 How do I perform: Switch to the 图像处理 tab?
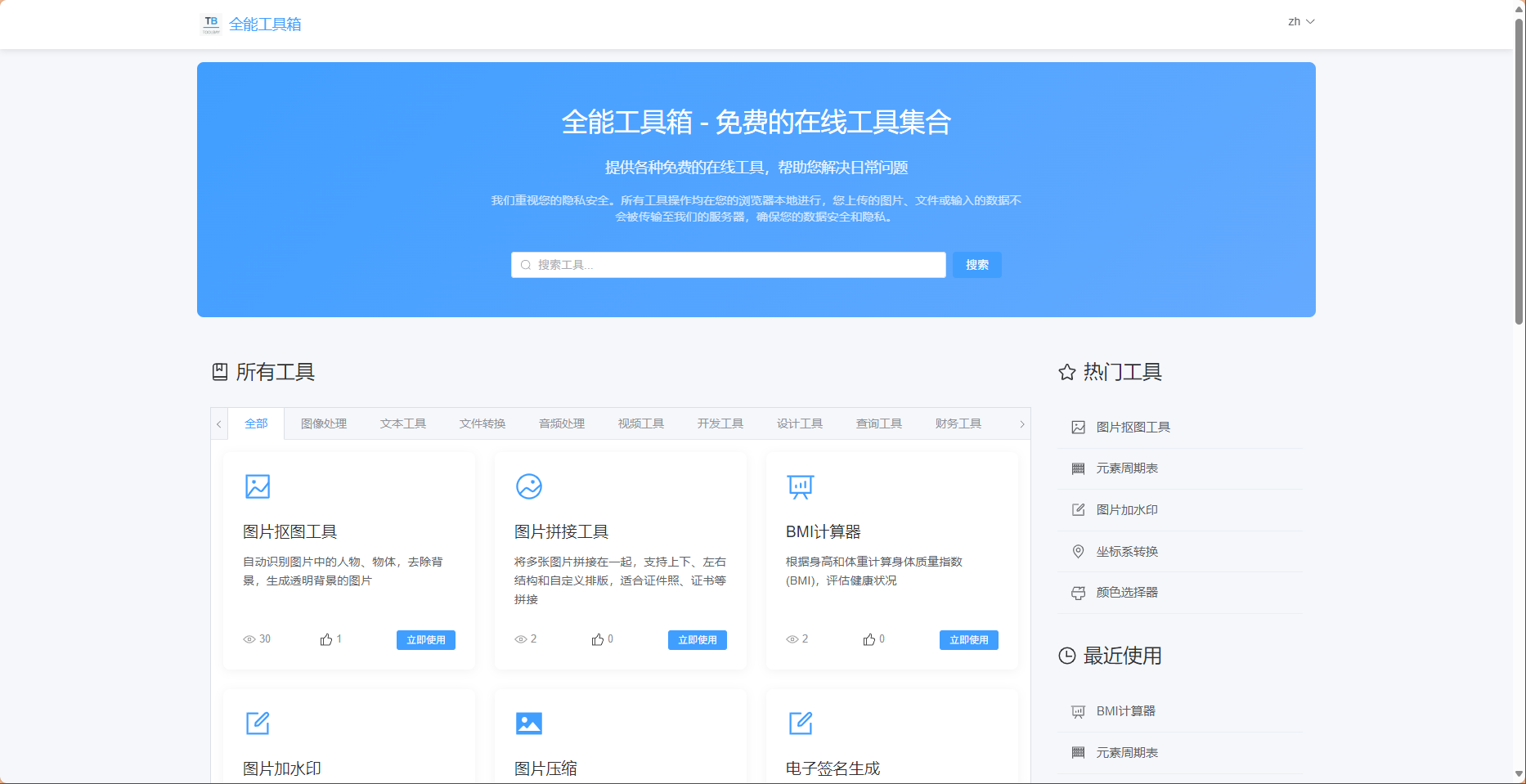[x=324, y=423]
